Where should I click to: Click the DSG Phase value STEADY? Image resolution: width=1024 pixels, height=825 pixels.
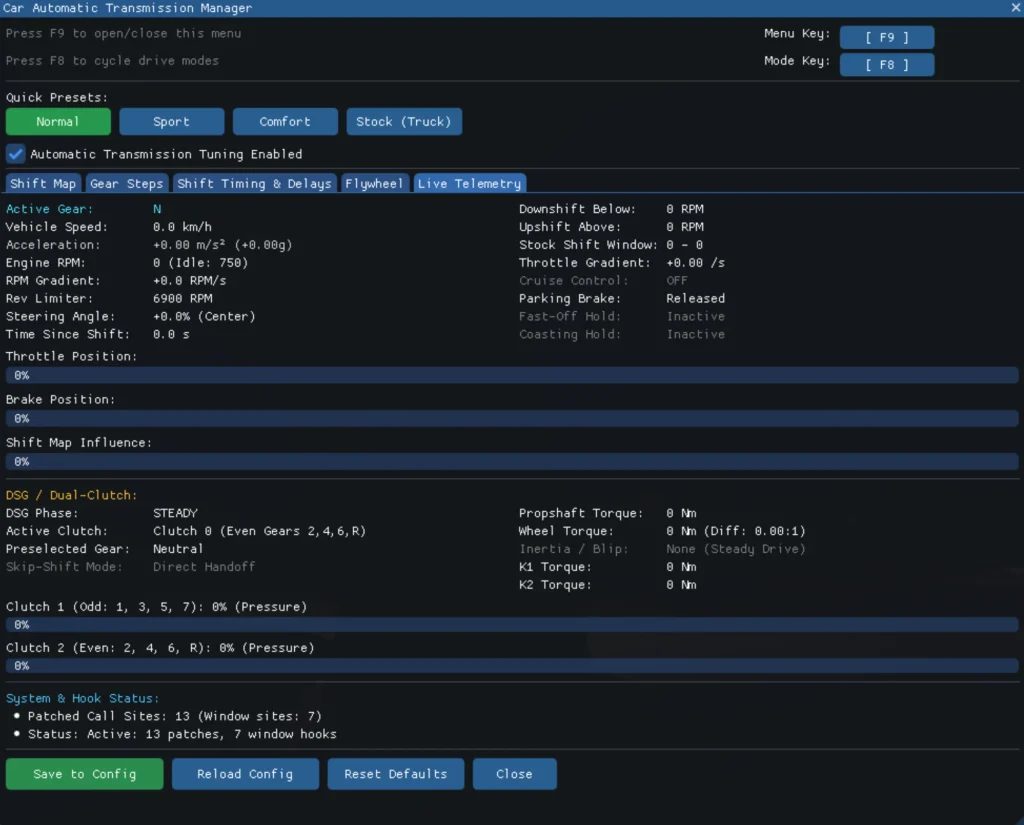pos(175,513)
